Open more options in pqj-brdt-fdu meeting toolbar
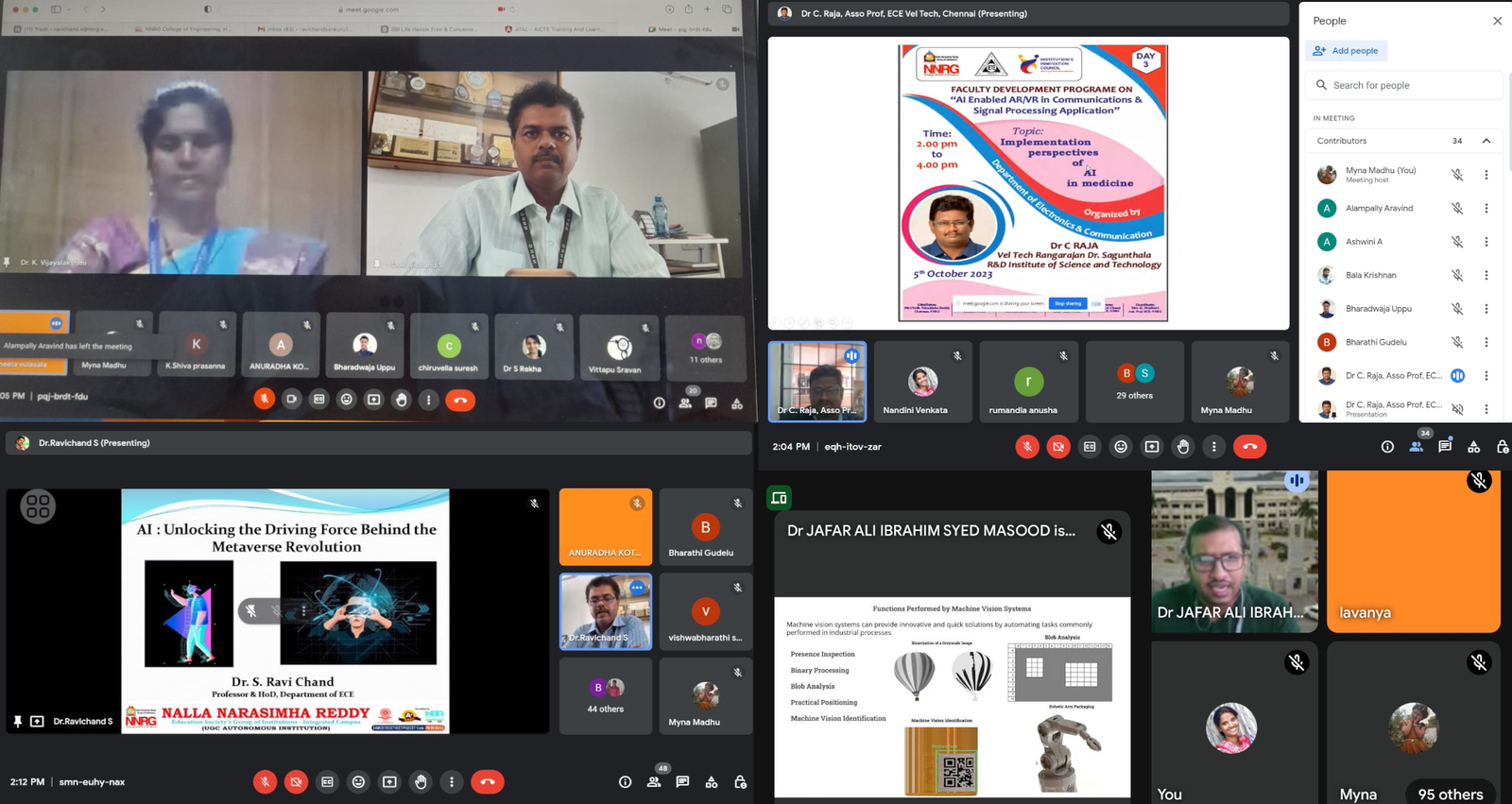Image resolution: width=1512 pixels, height=804 pixels. [x=428, y=400]
